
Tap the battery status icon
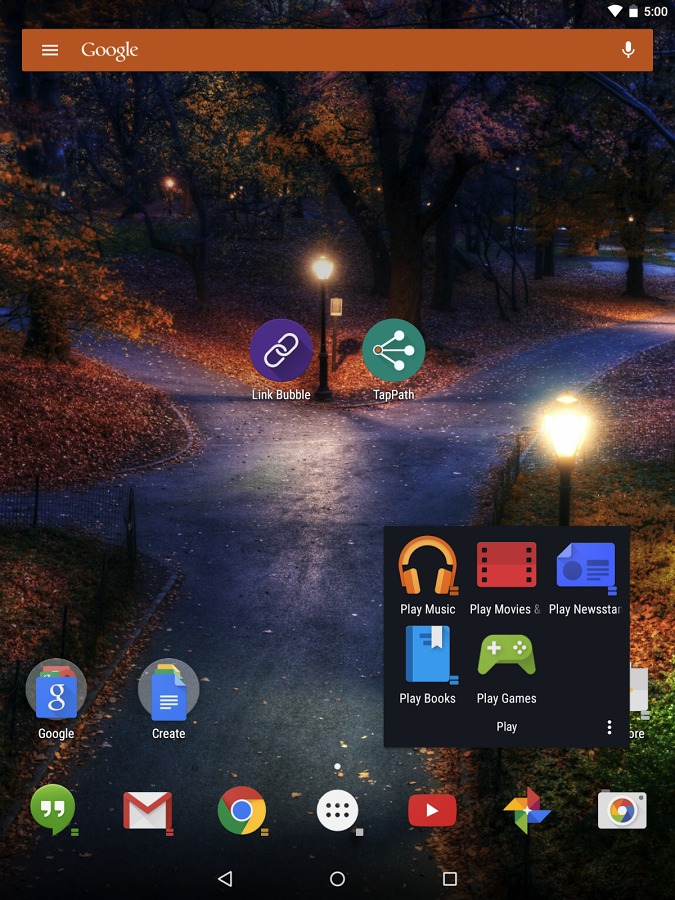[x=633, y=11]
